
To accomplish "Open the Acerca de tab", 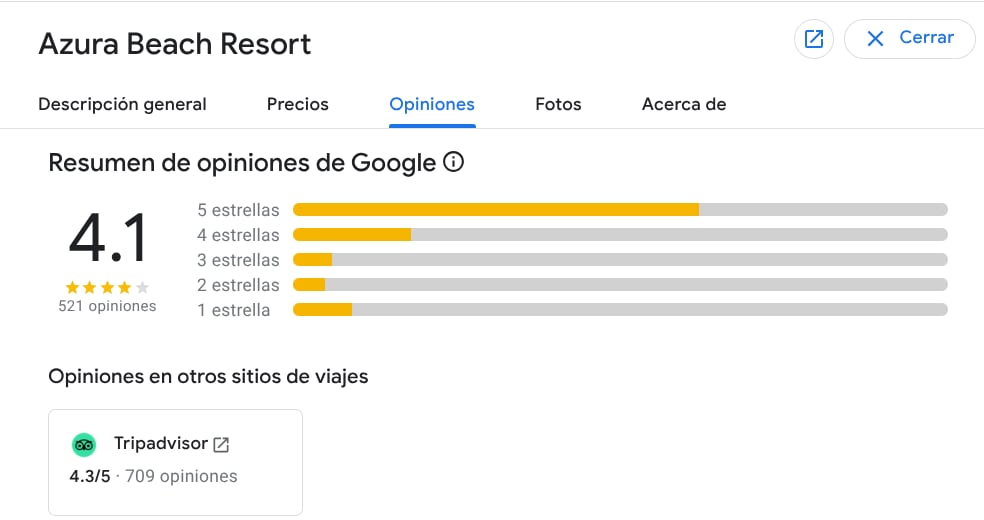I will tap(684, 104).
